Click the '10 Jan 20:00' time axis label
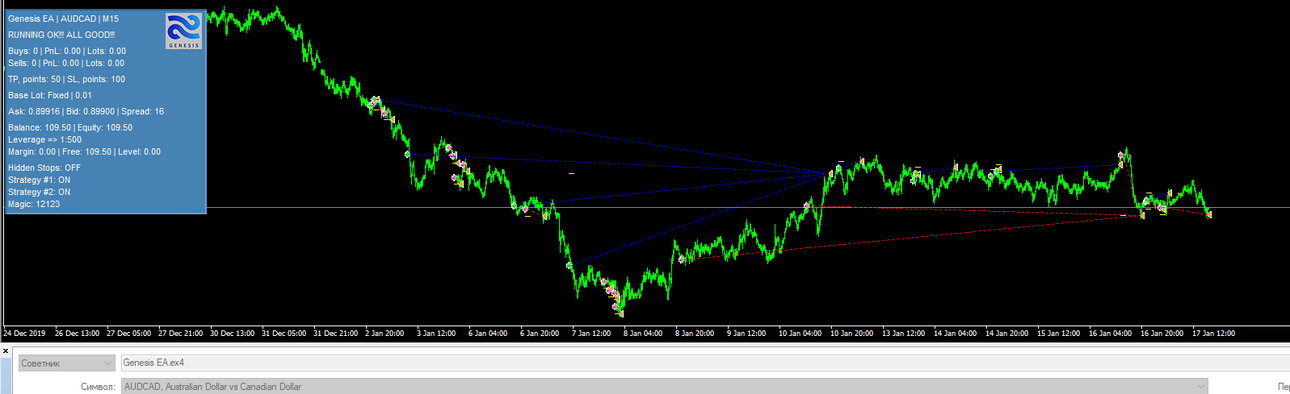This screenshot has height=394, width=1290. [x=851, y=333]
